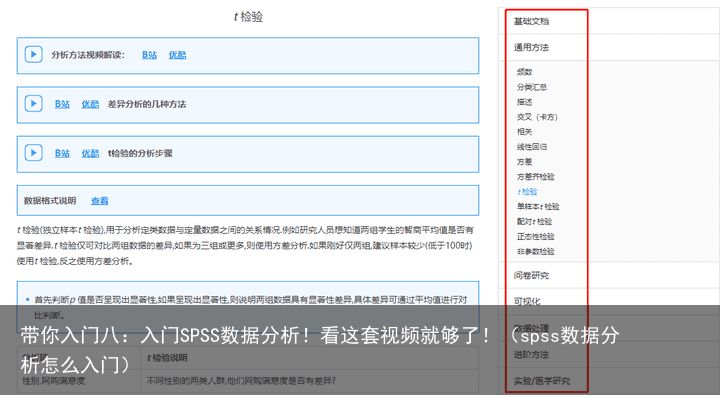Expand the 进阶方法 sidebar section

(531, 355)
